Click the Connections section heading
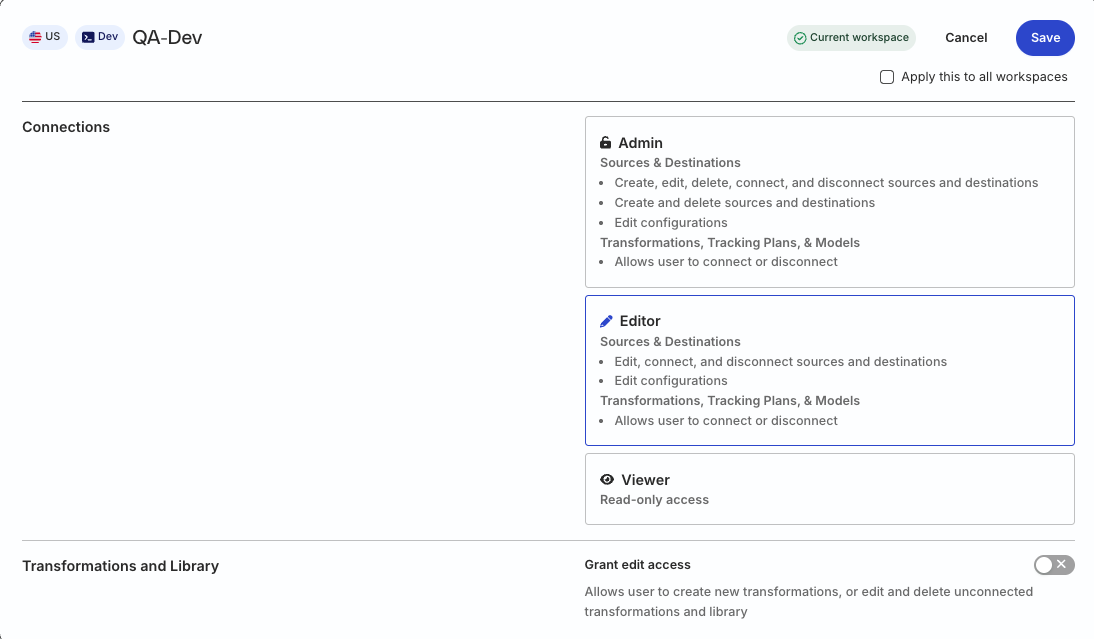Screen dimensions: 1094x639 (x=66, y=127)
